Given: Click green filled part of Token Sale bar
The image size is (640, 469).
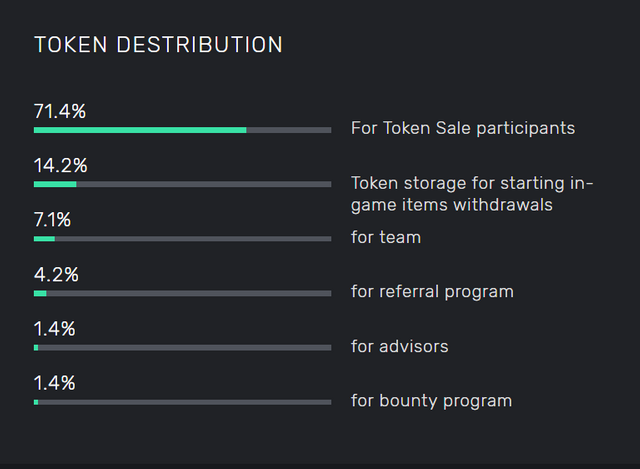Looking at the screenshot, I should pyautogui.click(x=140, y=130).
